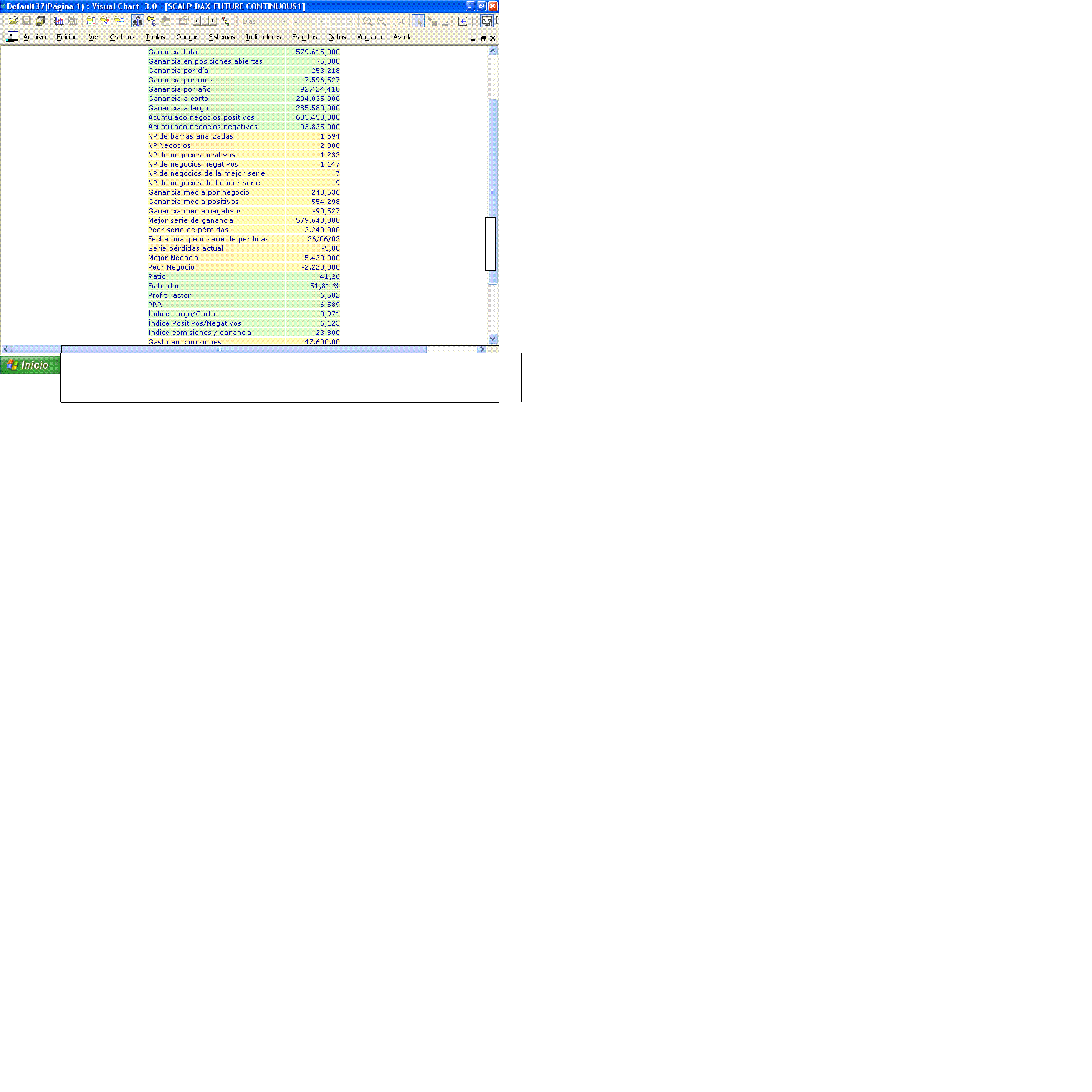The width and height of the screenshot is (1092, 1092).
Task: Click the value '51,81 %'
Action: pos(324,286)
